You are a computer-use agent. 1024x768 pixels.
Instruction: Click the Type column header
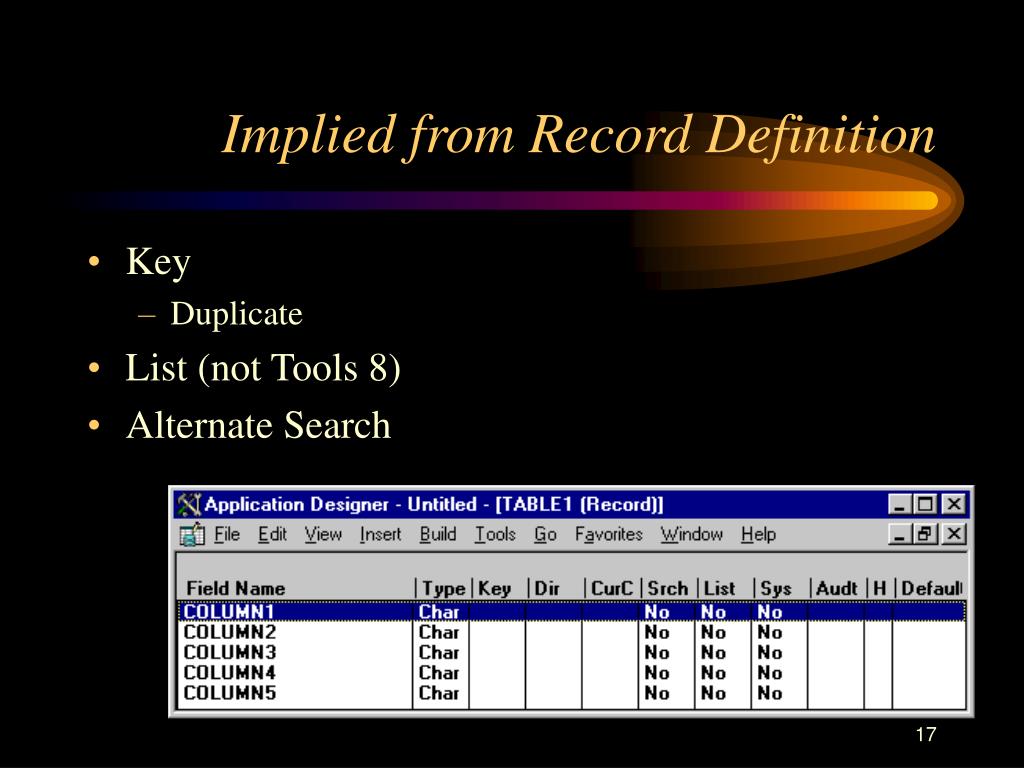443,588
